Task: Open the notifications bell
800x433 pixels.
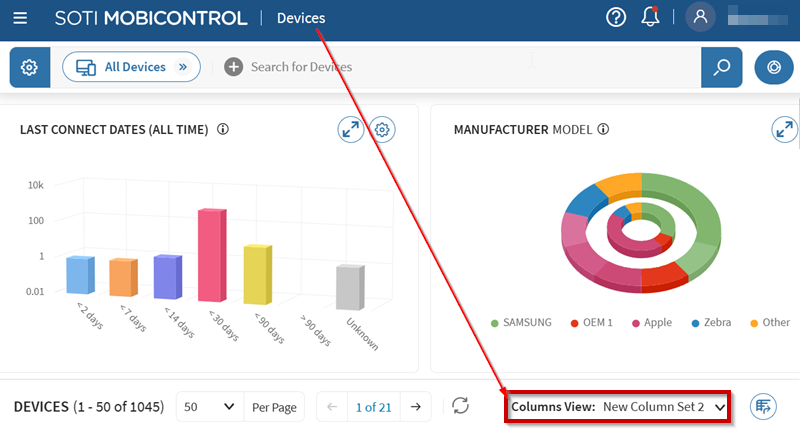Action: click(x=650, y=17)
